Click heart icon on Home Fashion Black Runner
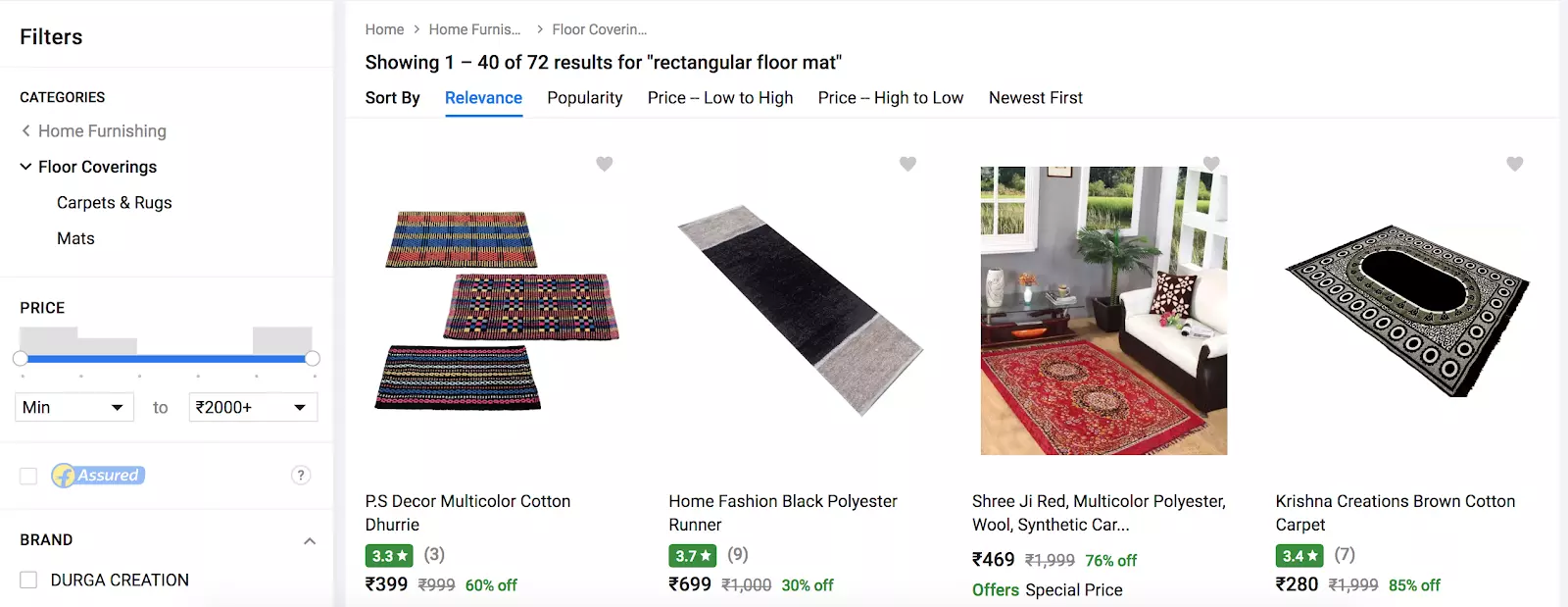 (x=907, y=164)
